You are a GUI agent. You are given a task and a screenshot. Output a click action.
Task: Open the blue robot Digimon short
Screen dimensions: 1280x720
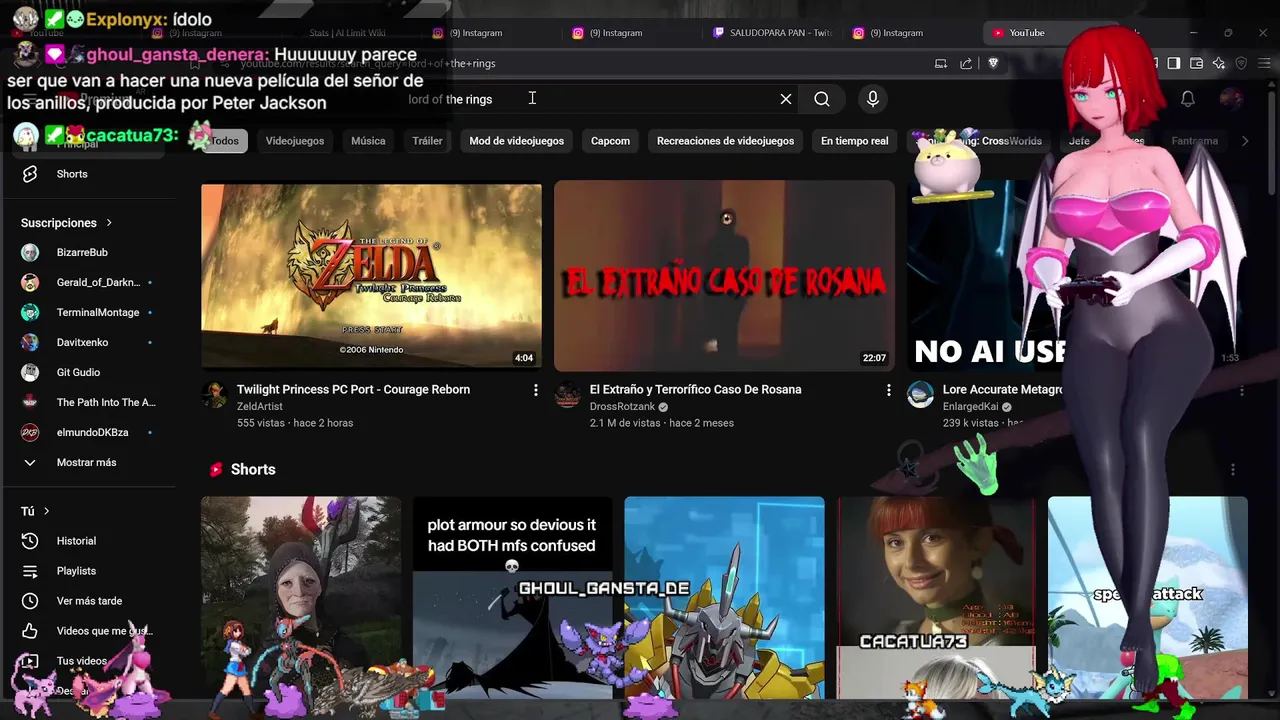point(724,598)
